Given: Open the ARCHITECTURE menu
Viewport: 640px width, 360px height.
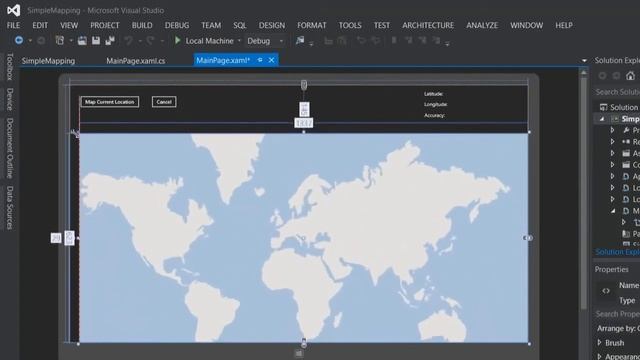Looking at the screenshot, I should (428, 25).
